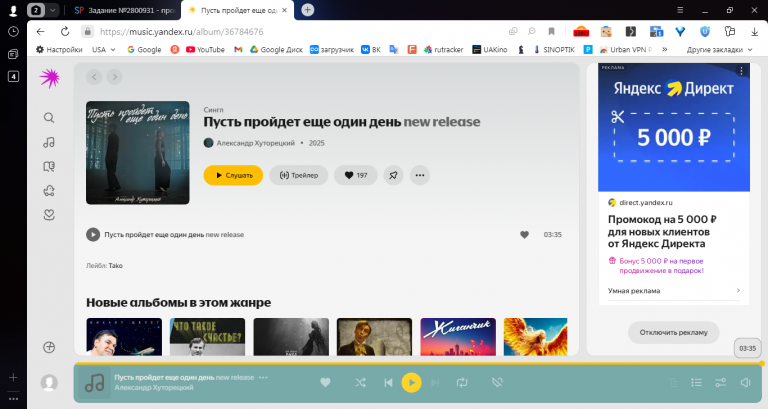The height and width of the screenshot is (409, 768).
Task: Click the single's cover art image
Action: [138, 153]
